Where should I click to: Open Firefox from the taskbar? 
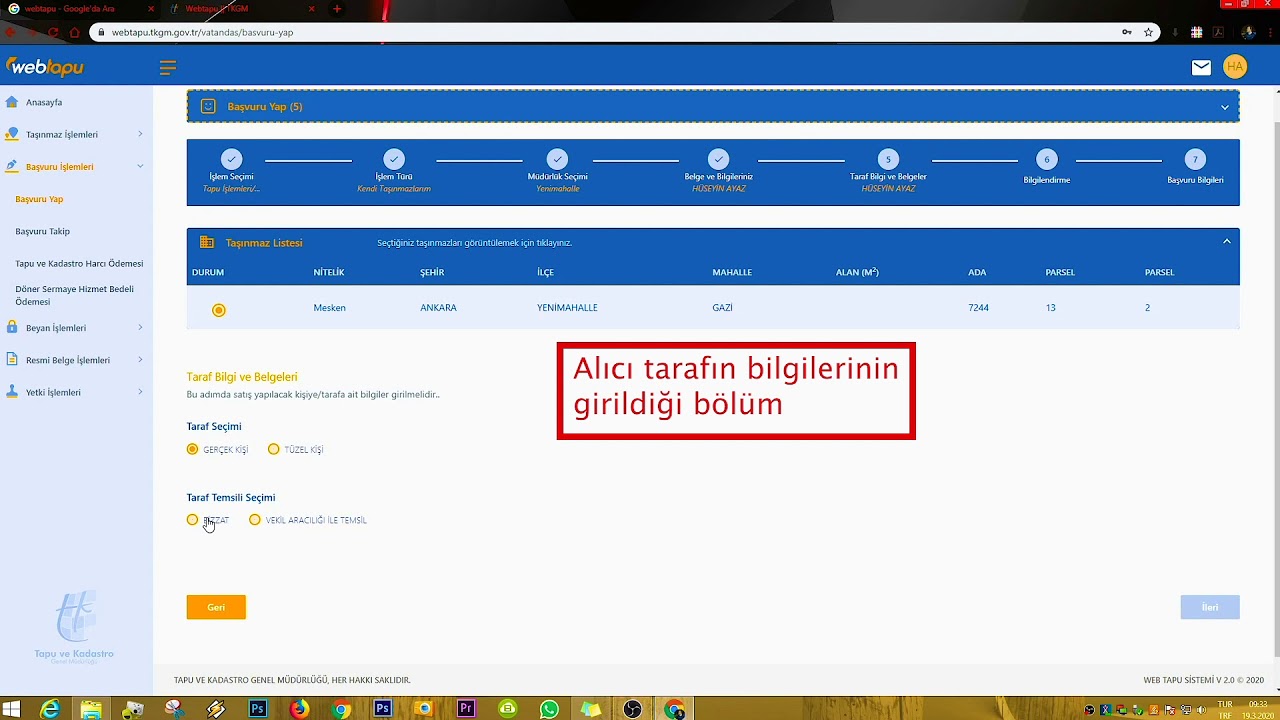pyautogui.click(x=299, y=709)
